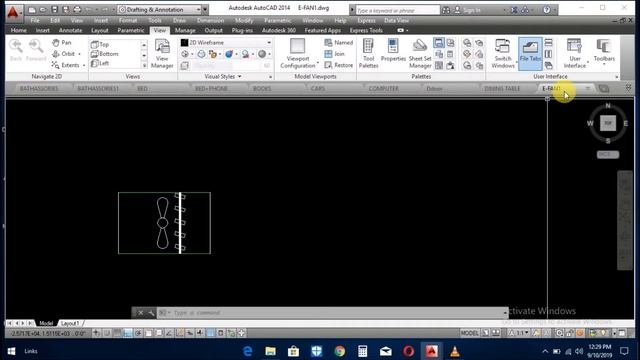
Task: Toggle the command line customize wrench icon
Action: (151, 313)
